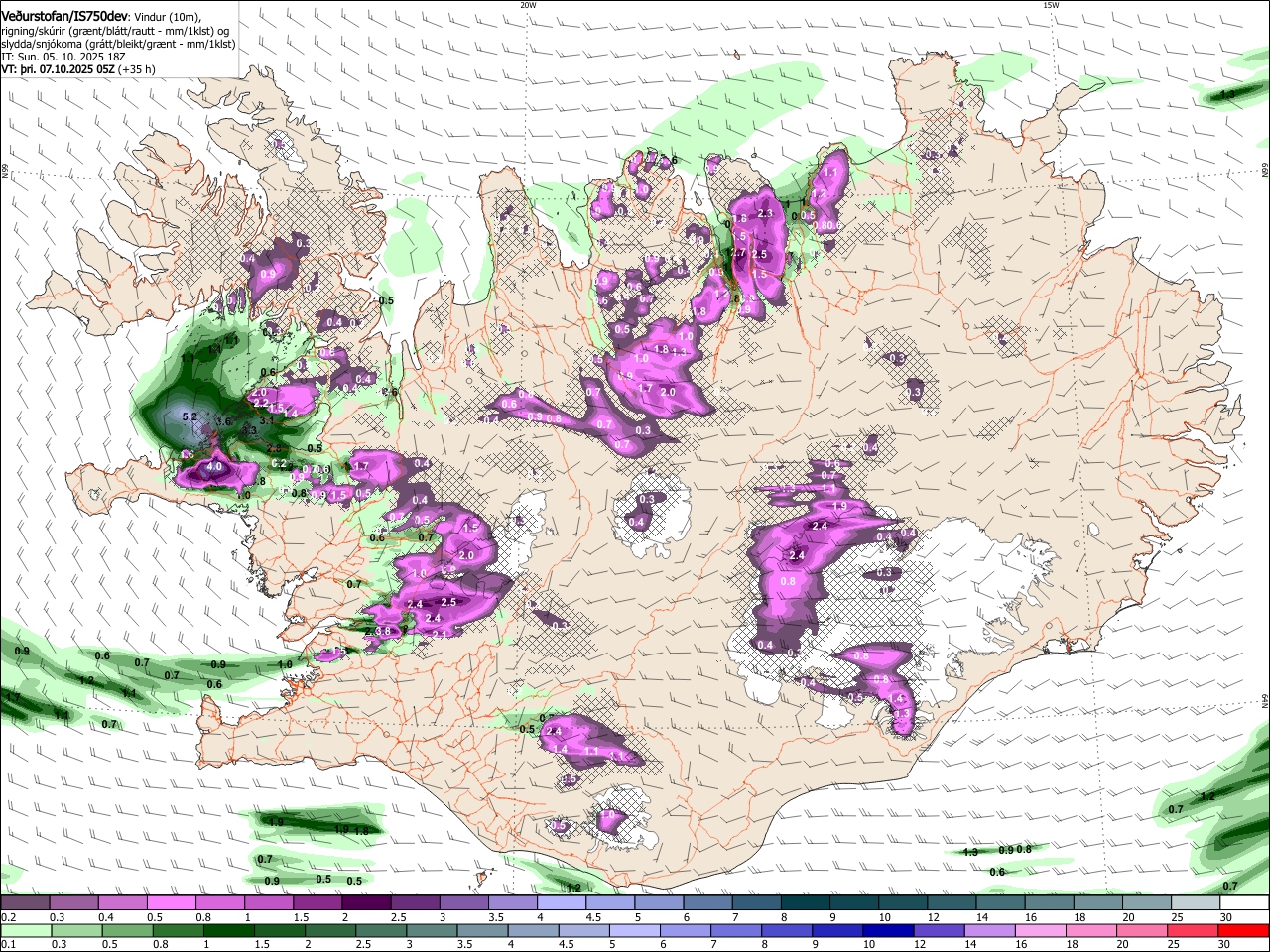Screen dimensions: 1270x952
Task: Click the dark mauve swatch above upper 0.2 label
Action: (25, 903)
